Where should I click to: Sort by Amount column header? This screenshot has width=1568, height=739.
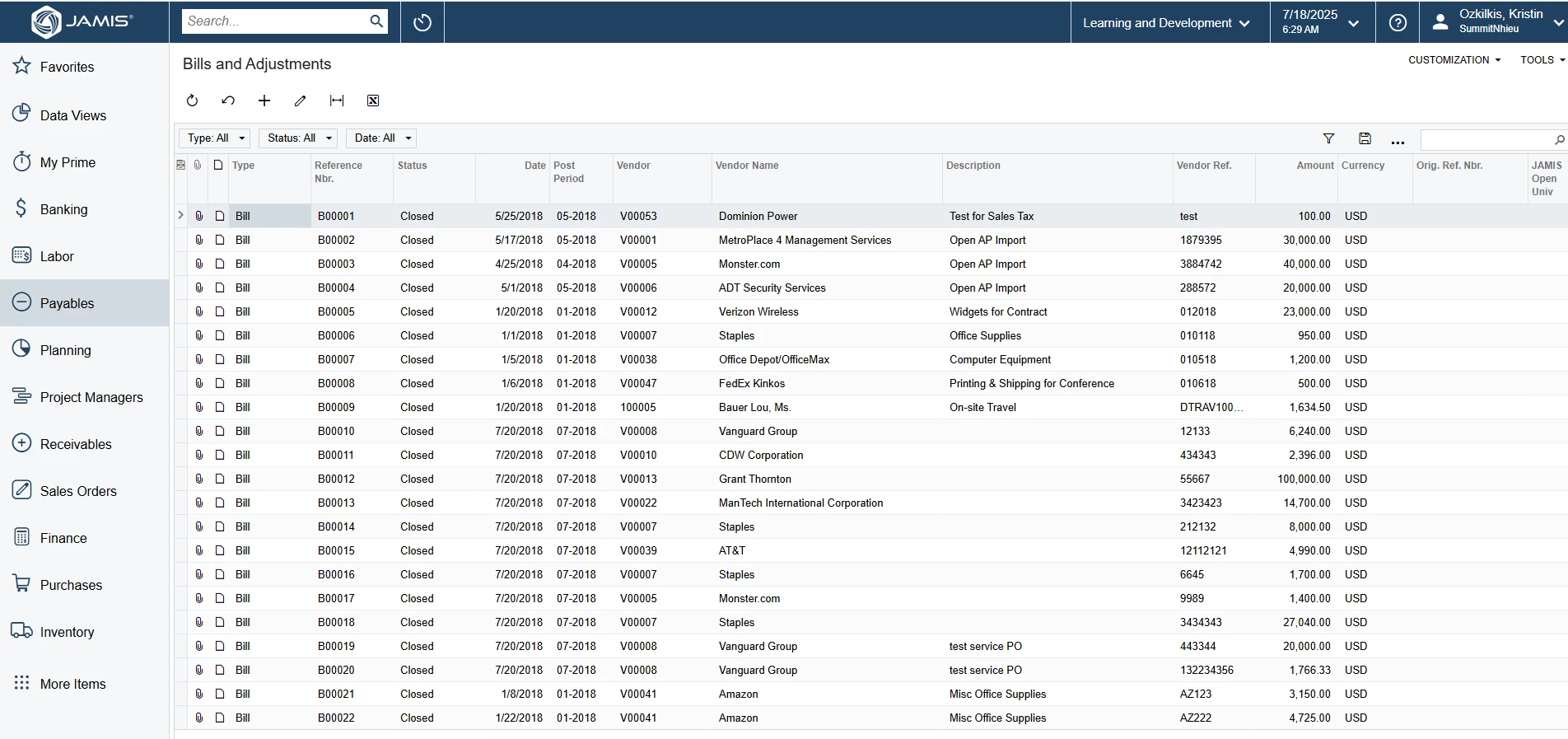click(1296, 178)
